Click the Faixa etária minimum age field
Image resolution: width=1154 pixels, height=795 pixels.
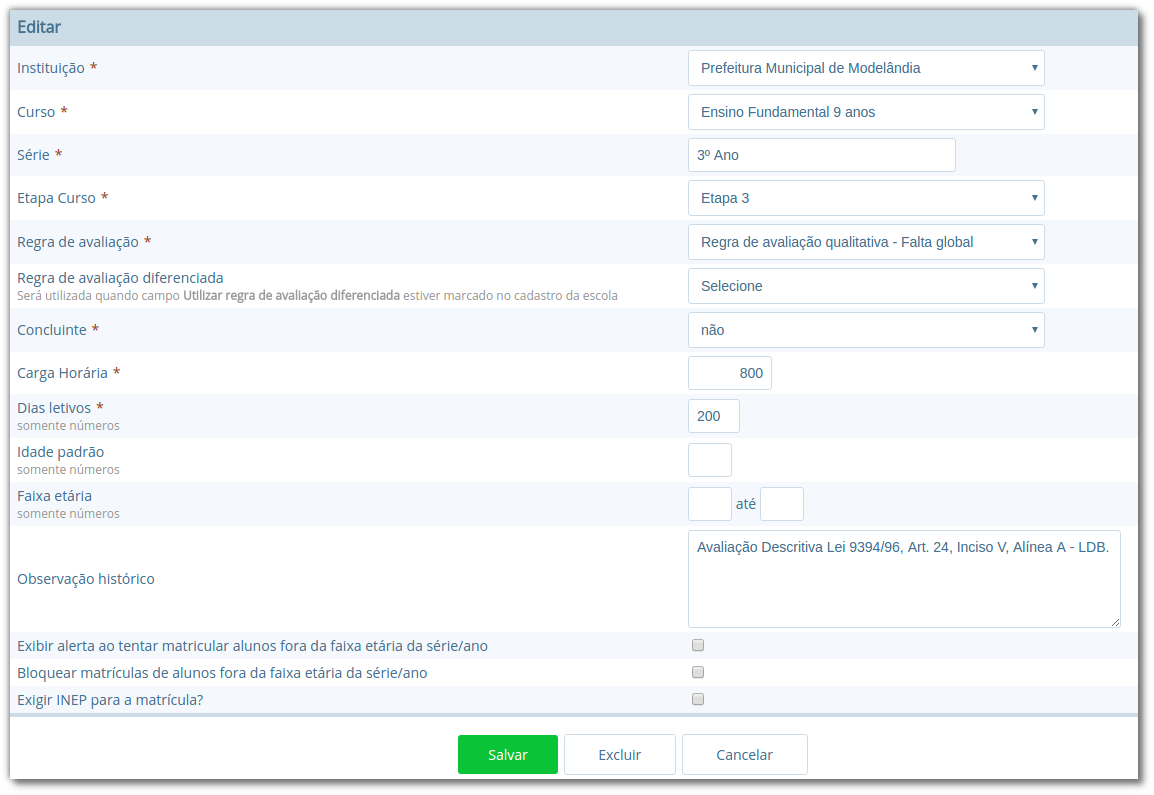(x=710, y=504)
